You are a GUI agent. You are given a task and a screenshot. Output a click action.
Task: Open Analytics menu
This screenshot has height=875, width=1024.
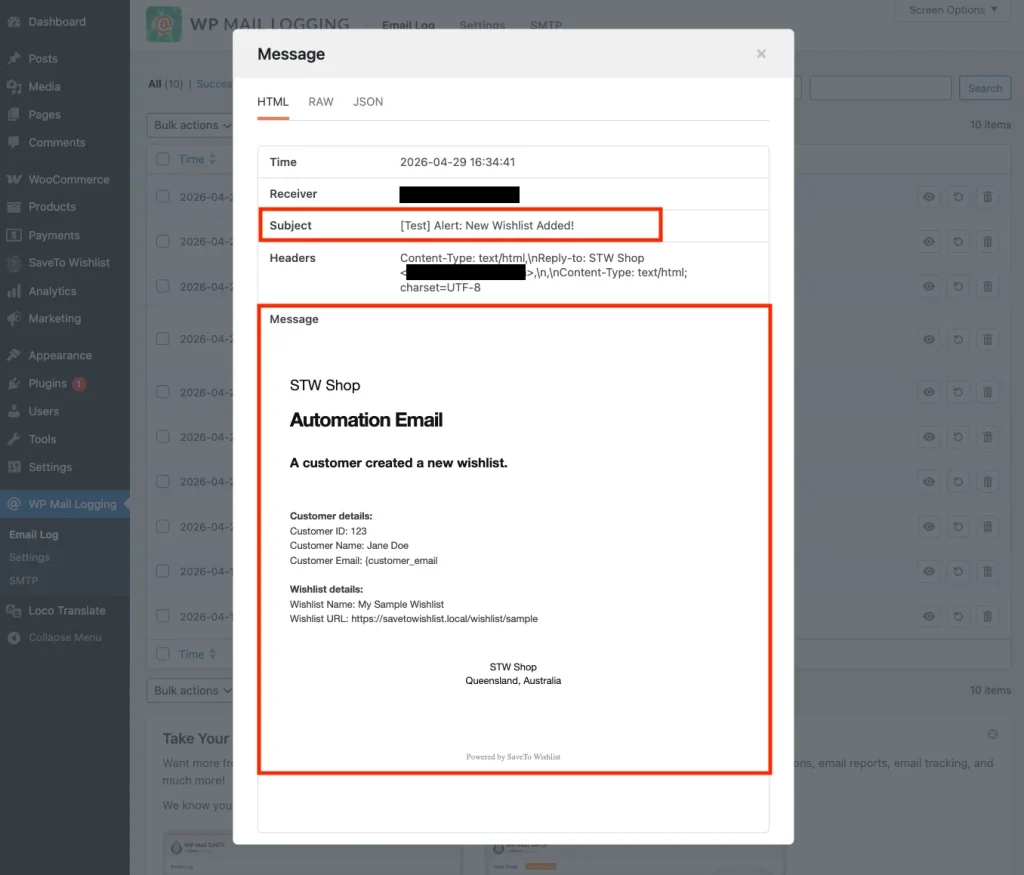pyautogui.click(x=52, y=291)
